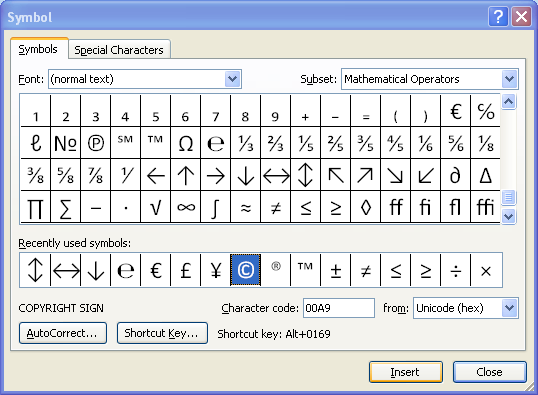Select the plus-minus ± recent symbol
The width and height of the screenshot is (538, 395).
[x=336, y=270]
